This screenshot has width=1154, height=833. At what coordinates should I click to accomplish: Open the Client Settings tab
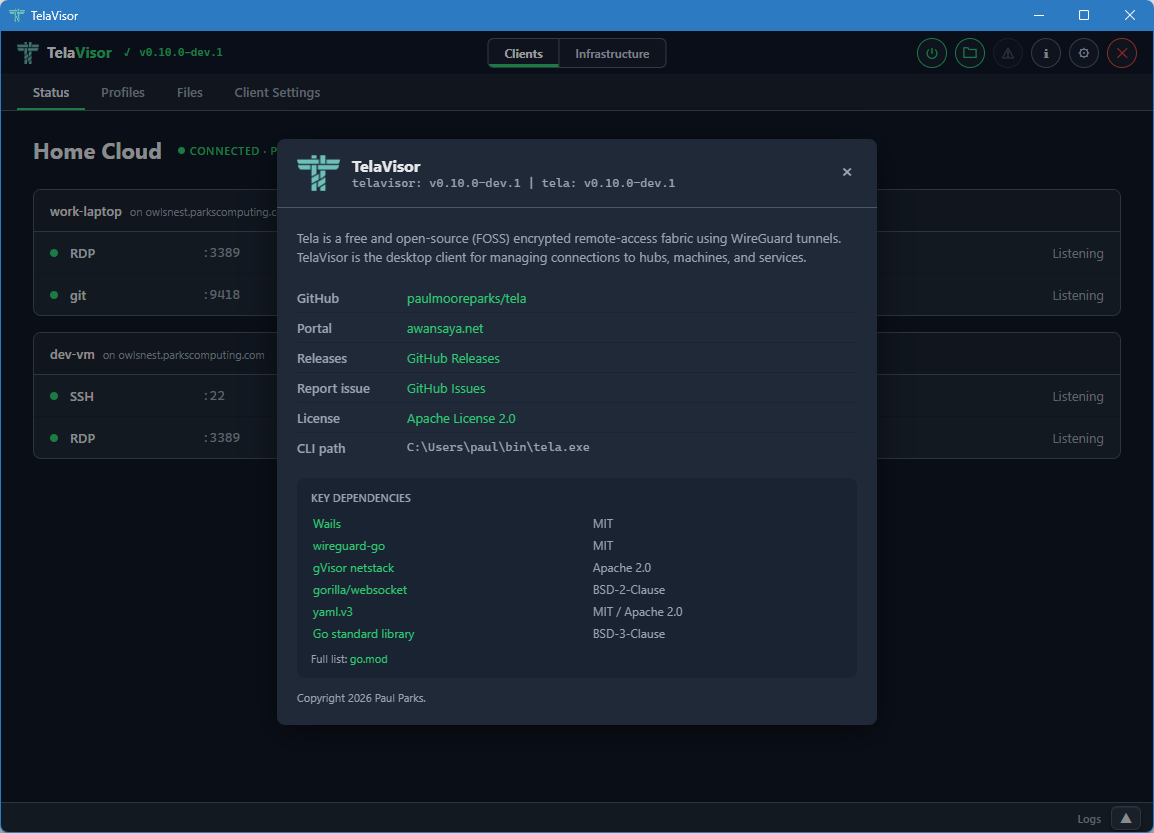click(x=277, y=93)
